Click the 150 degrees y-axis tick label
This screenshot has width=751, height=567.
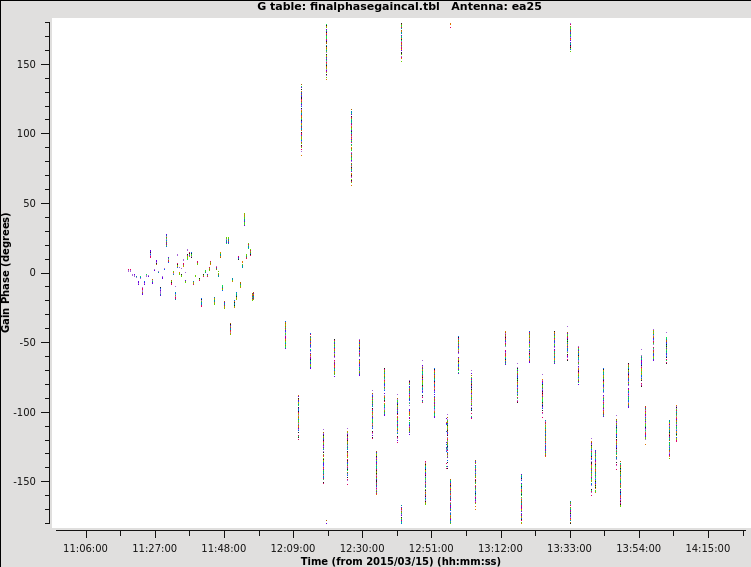[x=36, y=64]
